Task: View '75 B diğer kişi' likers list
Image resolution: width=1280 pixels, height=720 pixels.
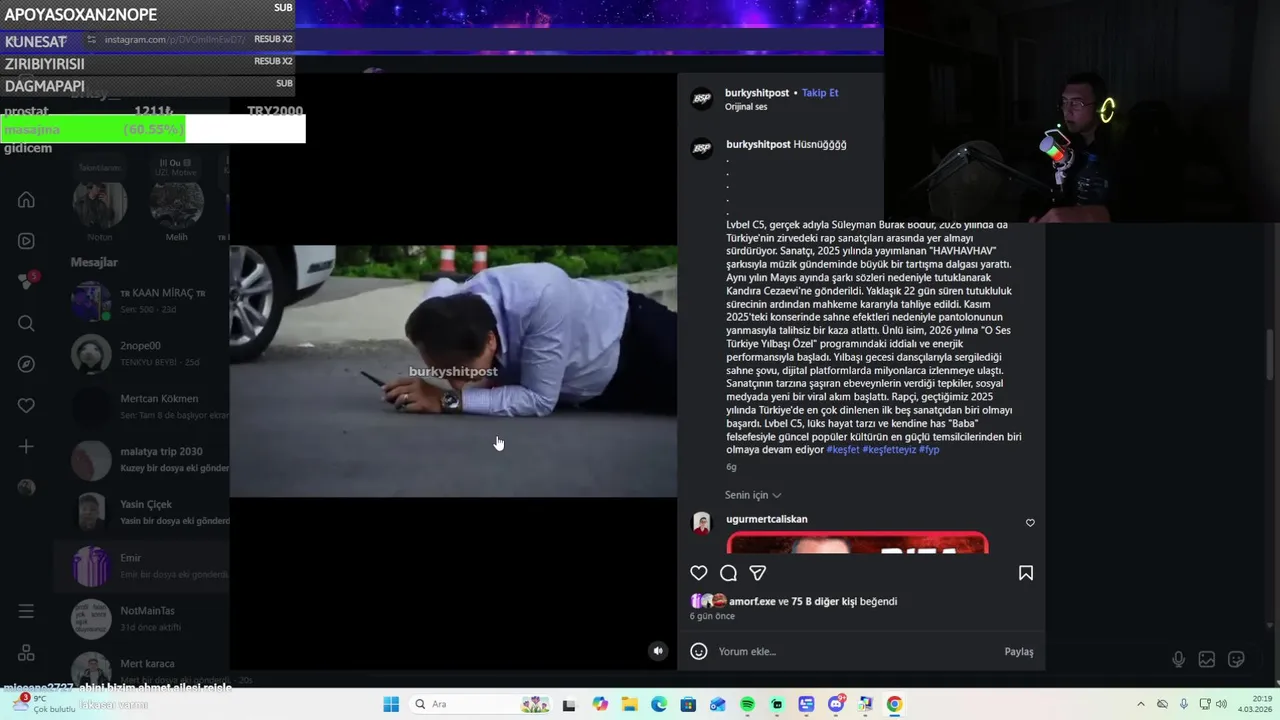Action: (x=824, y=601)
